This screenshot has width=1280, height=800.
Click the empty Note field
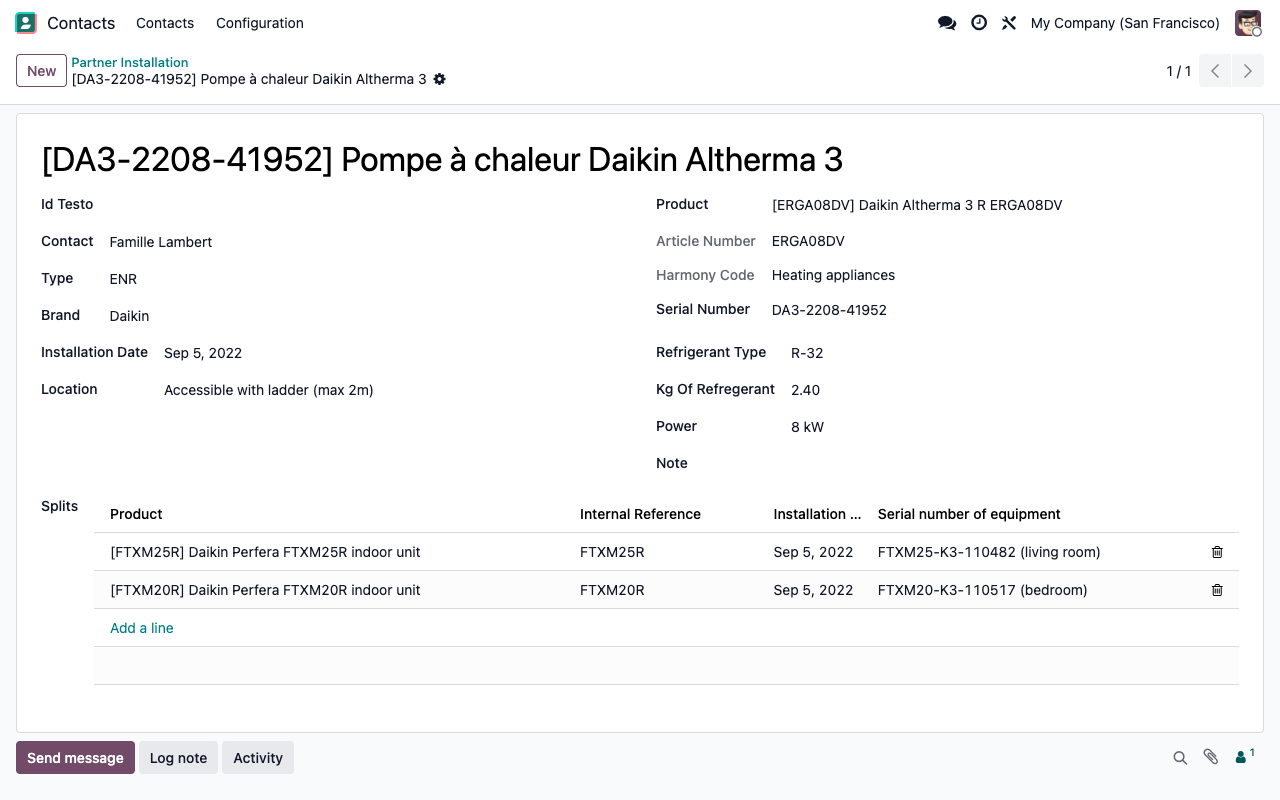click(x=1015, y=464)
